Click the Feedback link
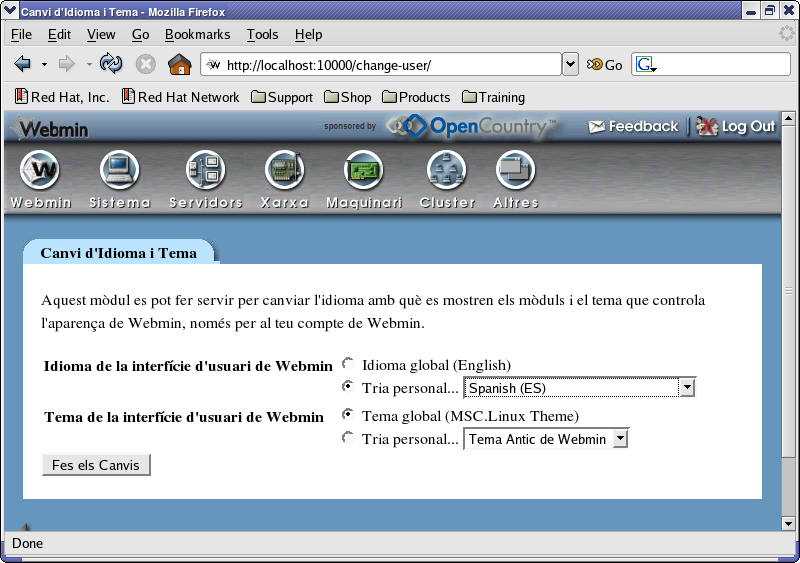 [x=633, y=126]
